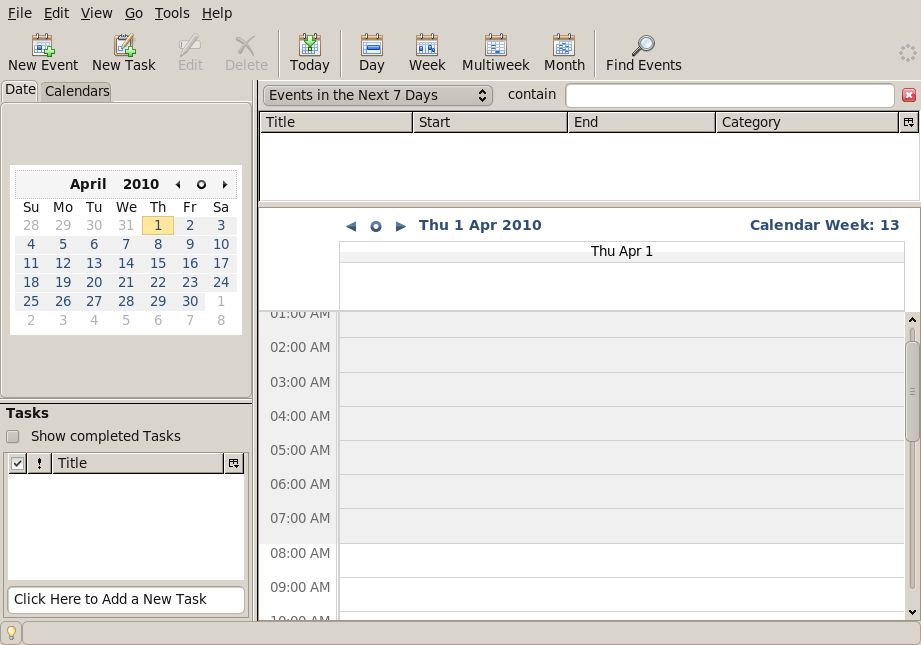
Task: Create a New Task from the toolbar
Action: tap(124, 50)
